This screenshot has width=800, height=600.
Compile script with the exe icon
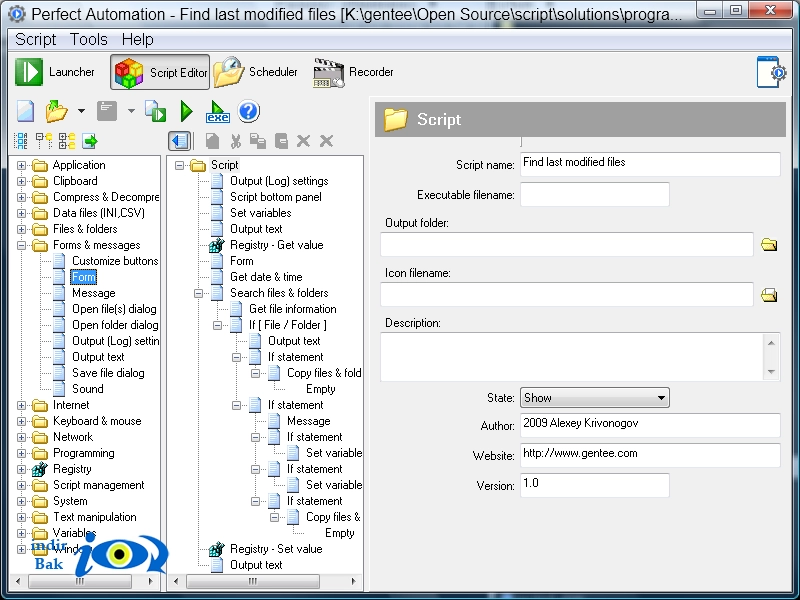coord(217,111)
